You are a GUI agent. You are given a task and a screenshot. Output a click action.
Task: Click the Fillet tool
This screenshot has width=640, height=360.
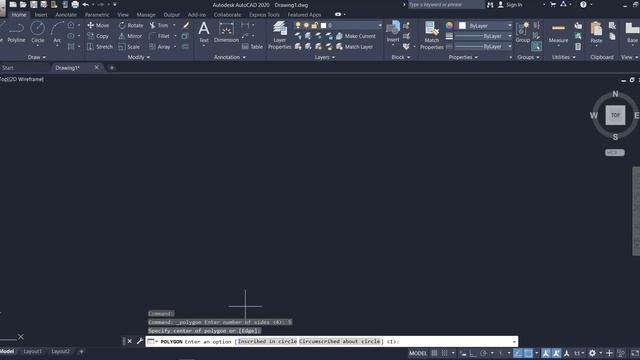coord(160,36)
